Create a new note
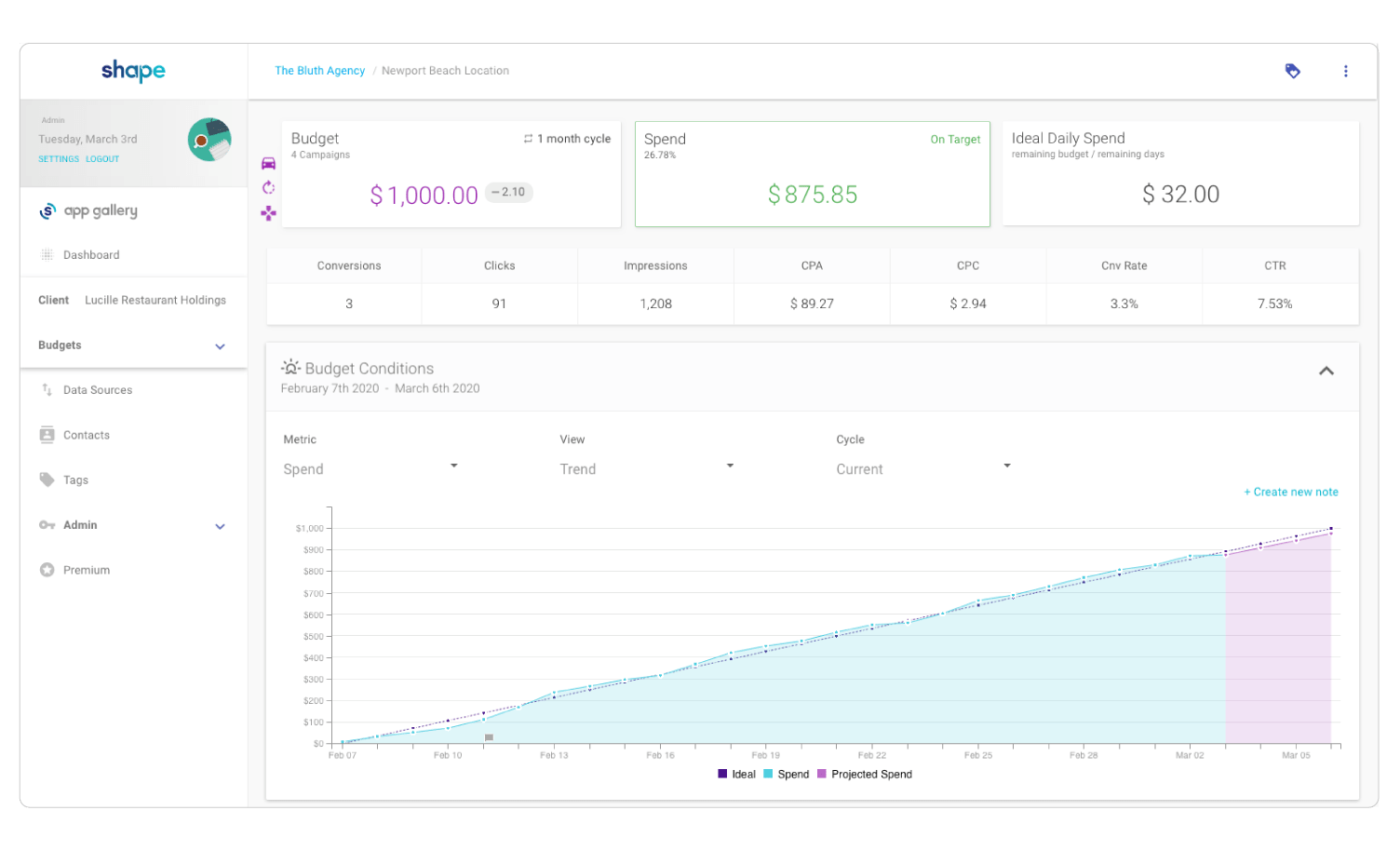Viewport: 1400px width, 851px height. (x=1291, y=492)
